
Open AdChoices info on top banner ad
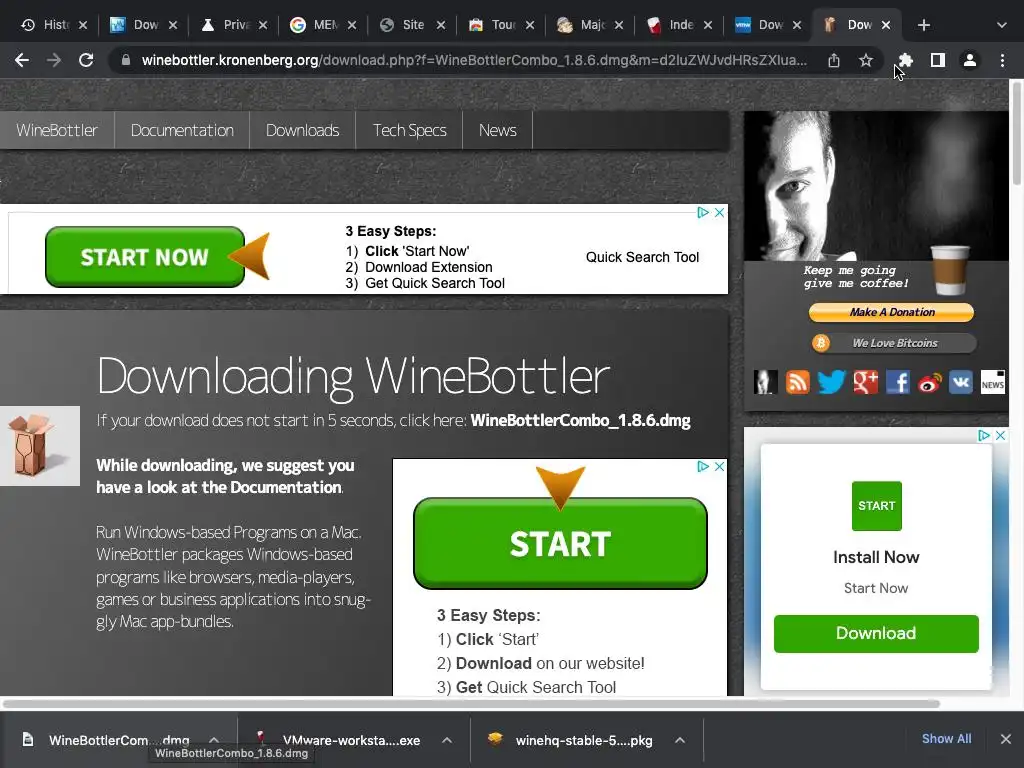pos(703,212)
